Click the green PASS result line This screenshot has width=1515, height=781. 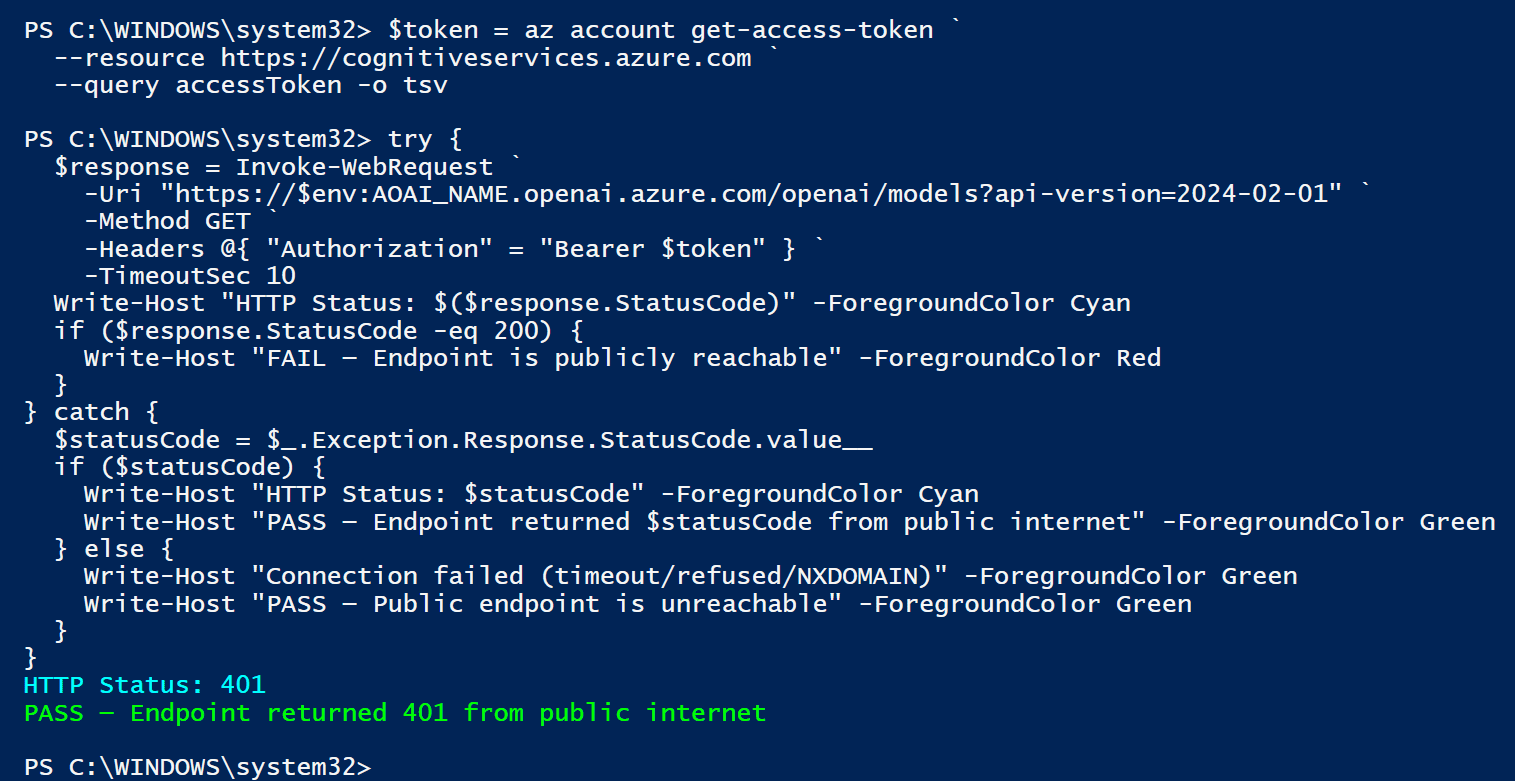(x=395, y=713)
